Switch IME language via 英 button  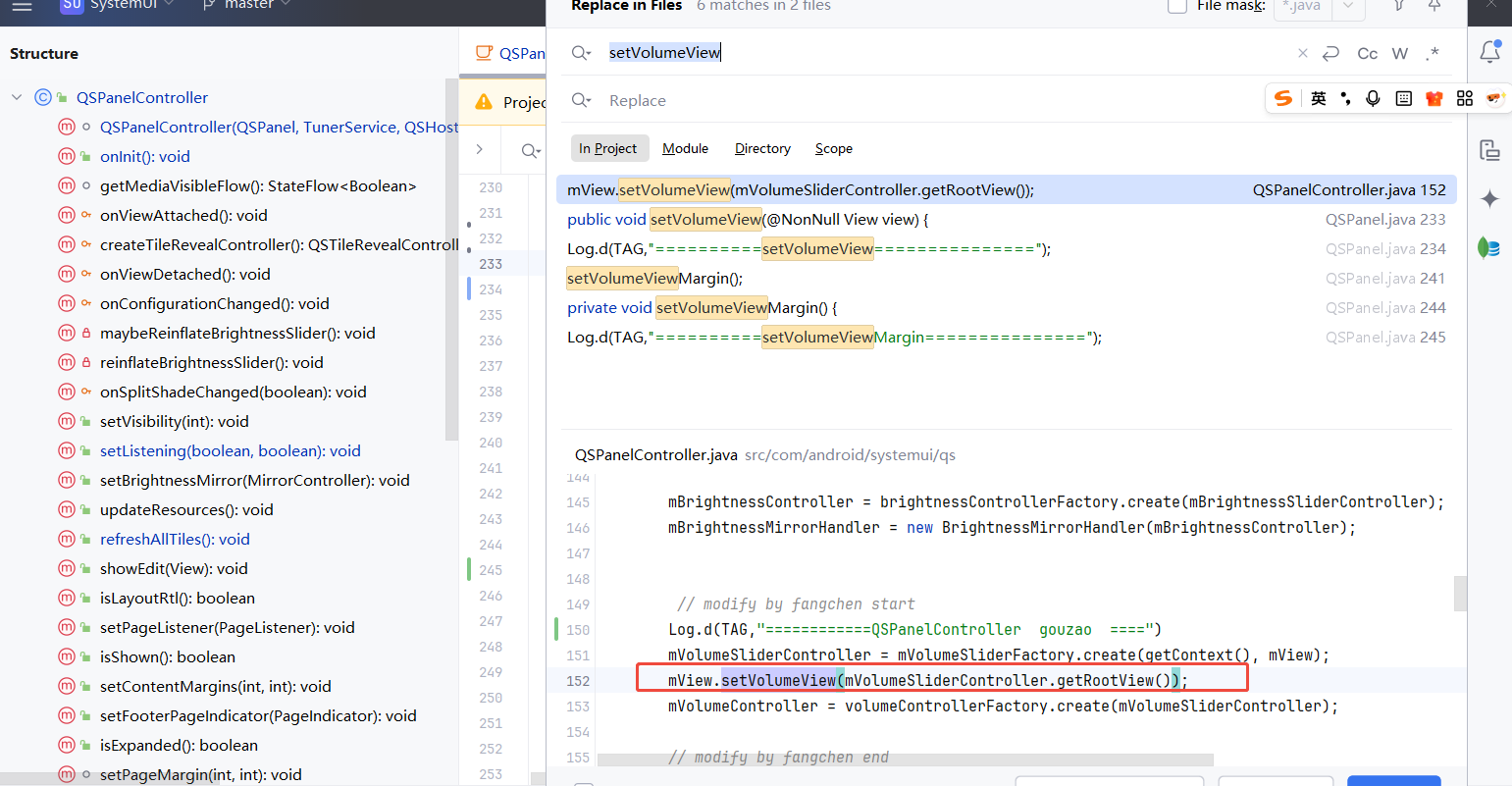click(1319, 98)
